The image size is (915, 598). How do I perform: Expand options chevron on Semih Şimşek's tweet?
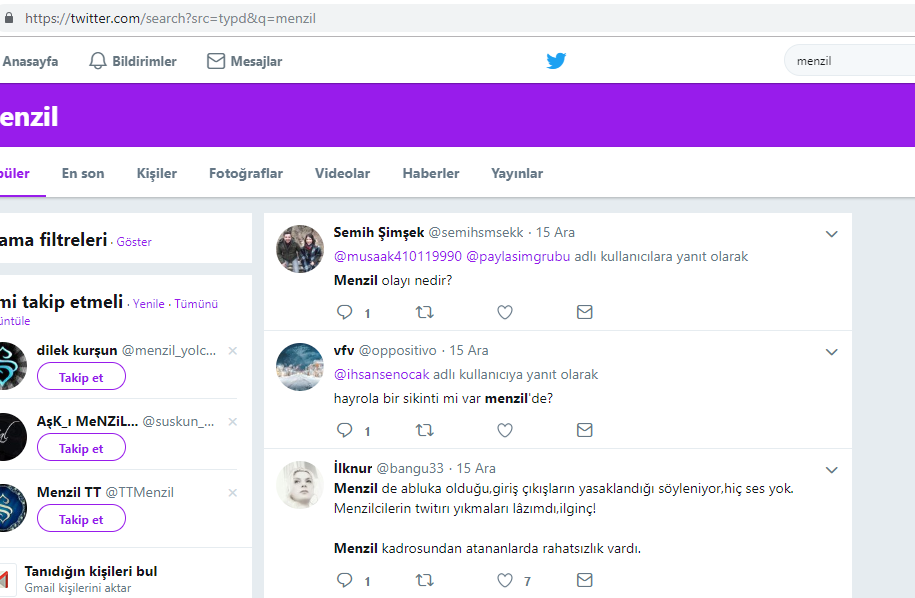(x=831, y=234)
